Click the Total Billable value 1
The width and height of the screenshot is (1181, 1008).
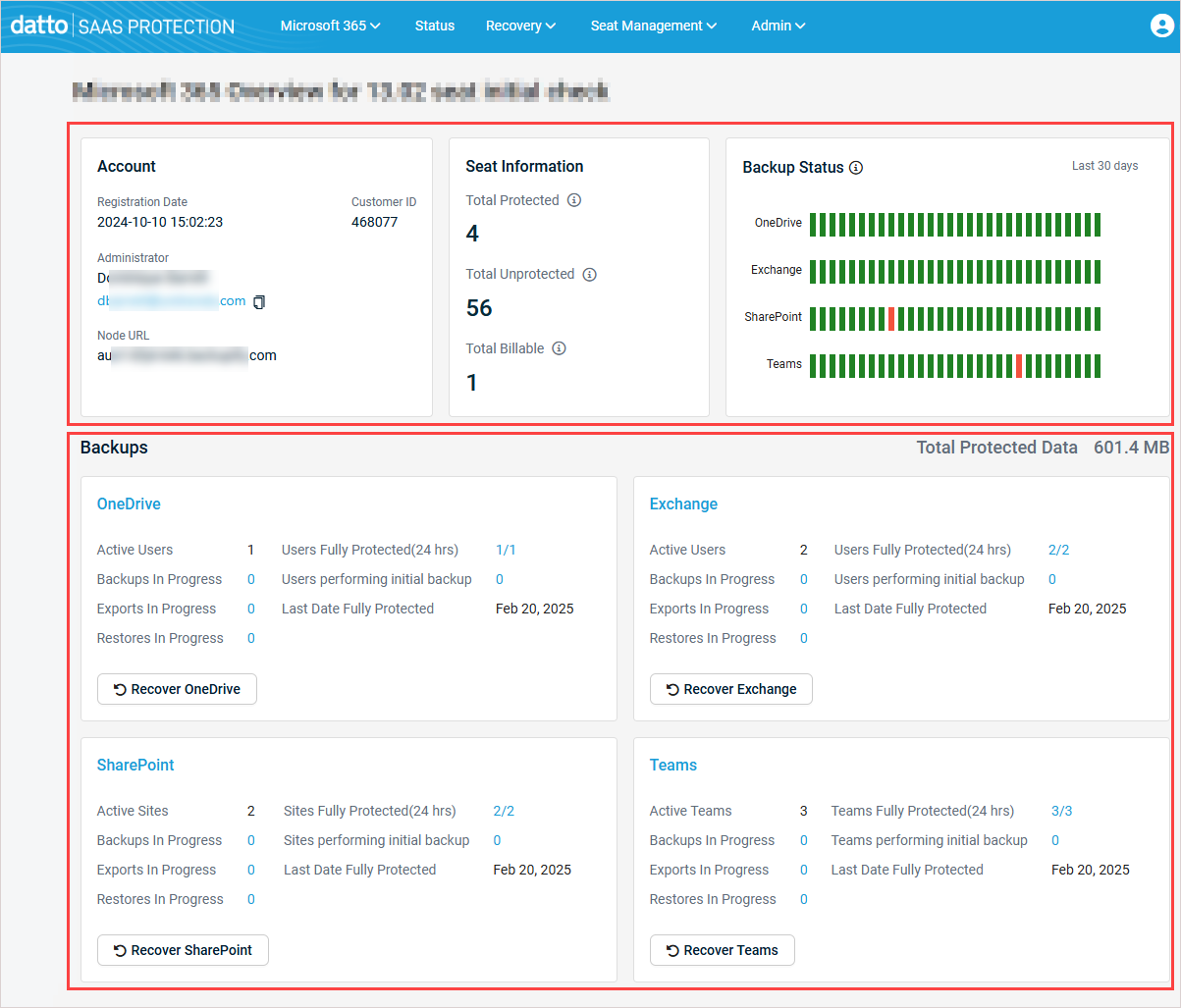[x=471, y=383]
